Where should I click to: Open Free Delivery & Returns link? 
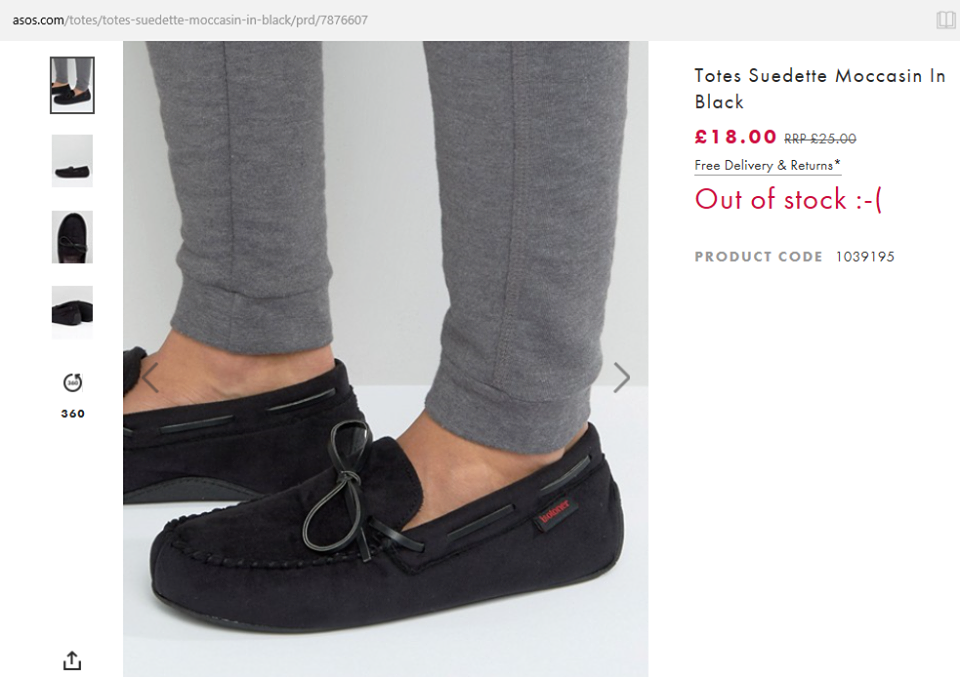point(767,165)
